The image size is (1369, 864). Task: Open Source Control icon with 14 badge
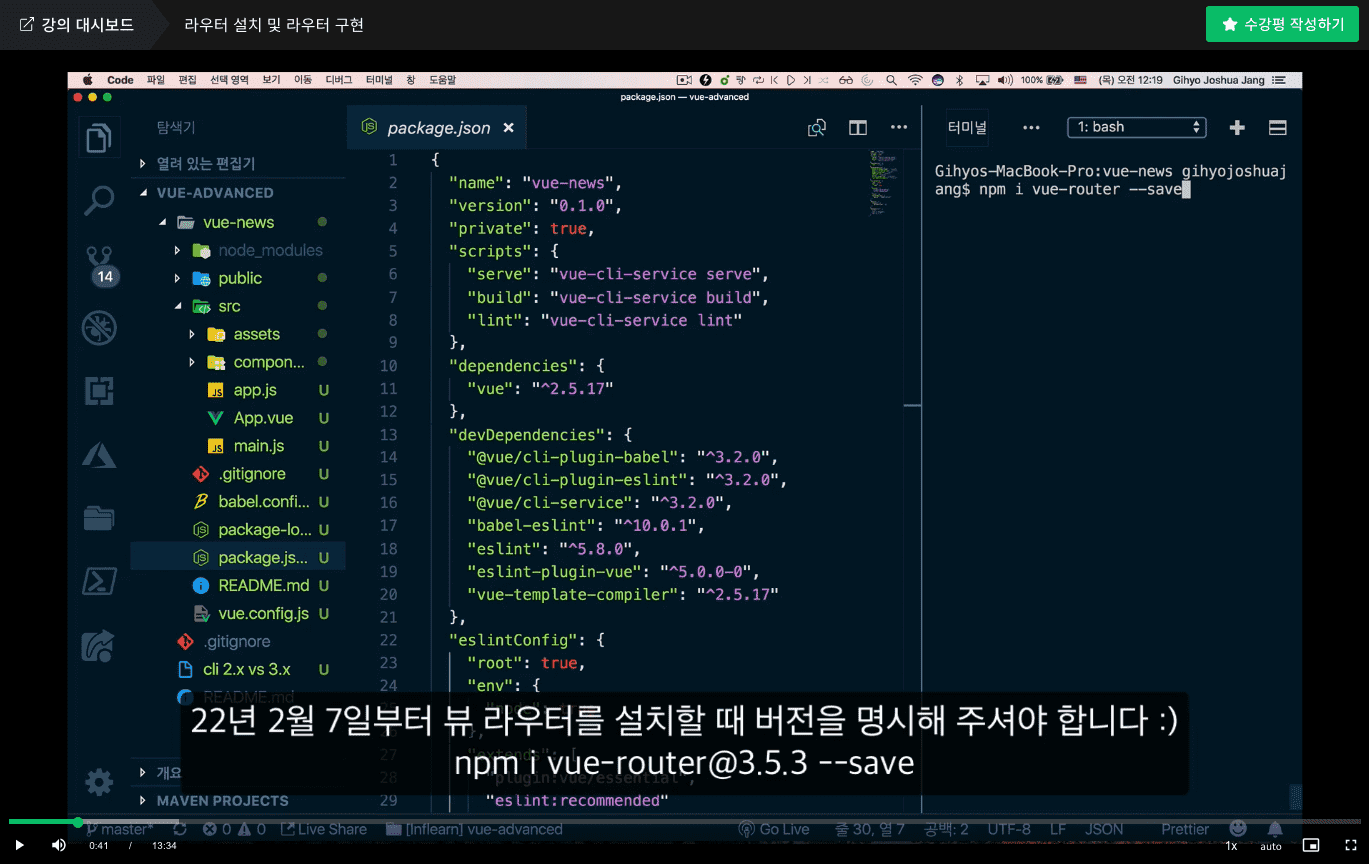[x=101, y=266]
